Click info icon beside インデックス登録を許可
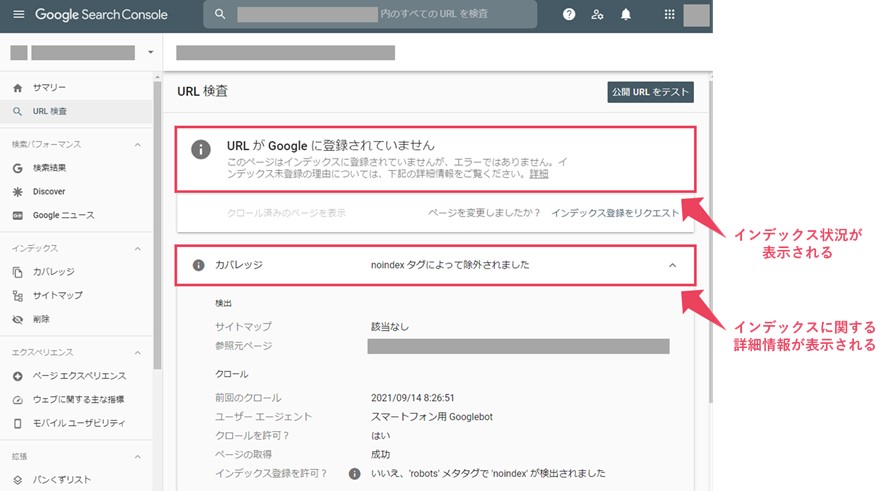 coord(354,473)
